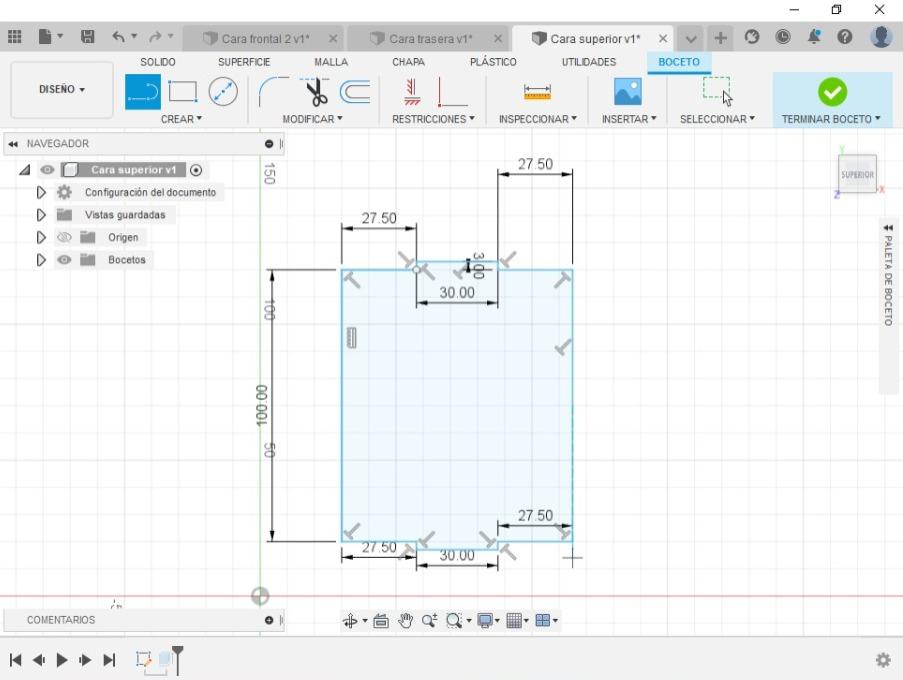Open the Measure tool

[537, 92]
